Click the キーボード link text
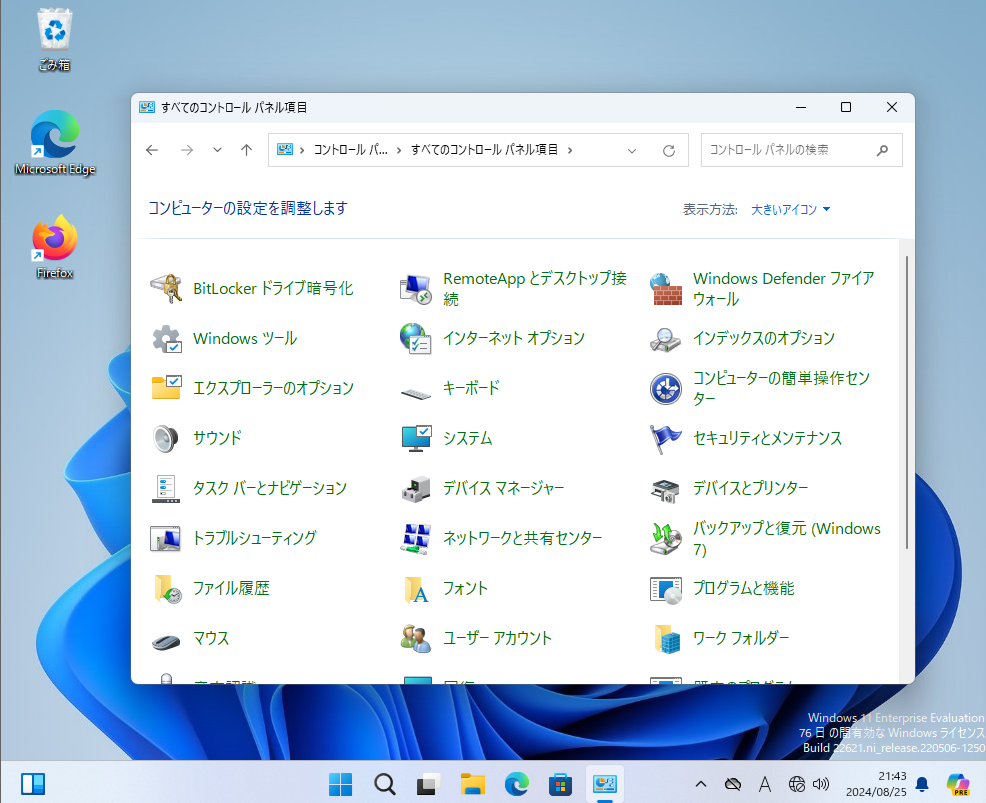The width and height of the screenshot is (986, 803). [471, 388]
